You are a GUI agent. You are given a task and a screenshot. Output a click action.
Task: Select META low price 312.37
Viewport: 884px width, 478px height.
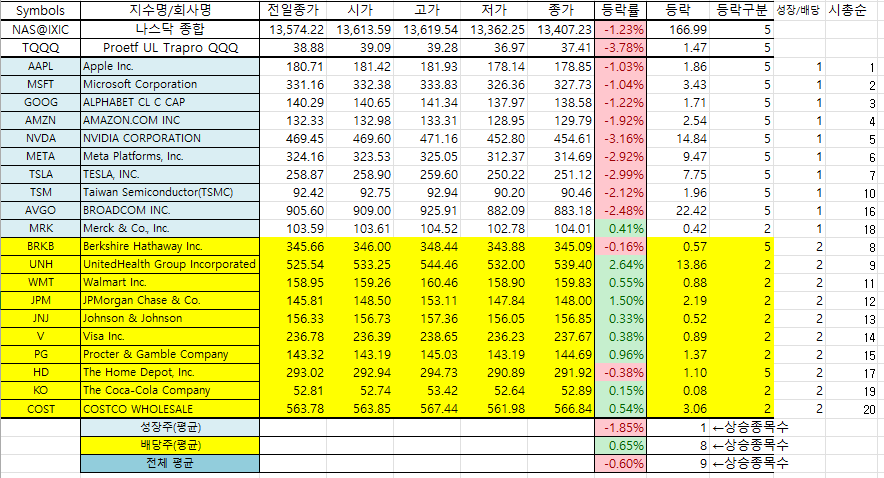tap(494, 157)
